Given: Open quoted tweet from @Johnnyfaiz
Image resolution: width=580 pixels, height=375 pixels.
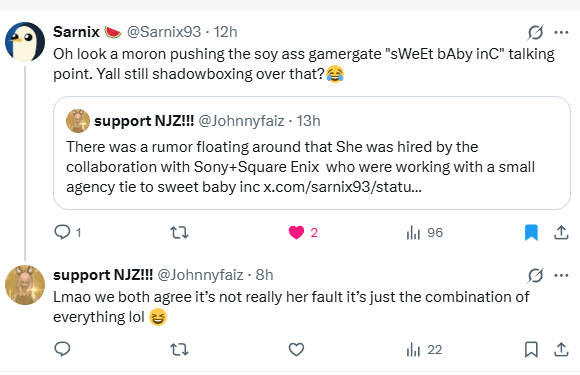Looking at the screenshot, I should pyautogui.click(x=312, y=153).
